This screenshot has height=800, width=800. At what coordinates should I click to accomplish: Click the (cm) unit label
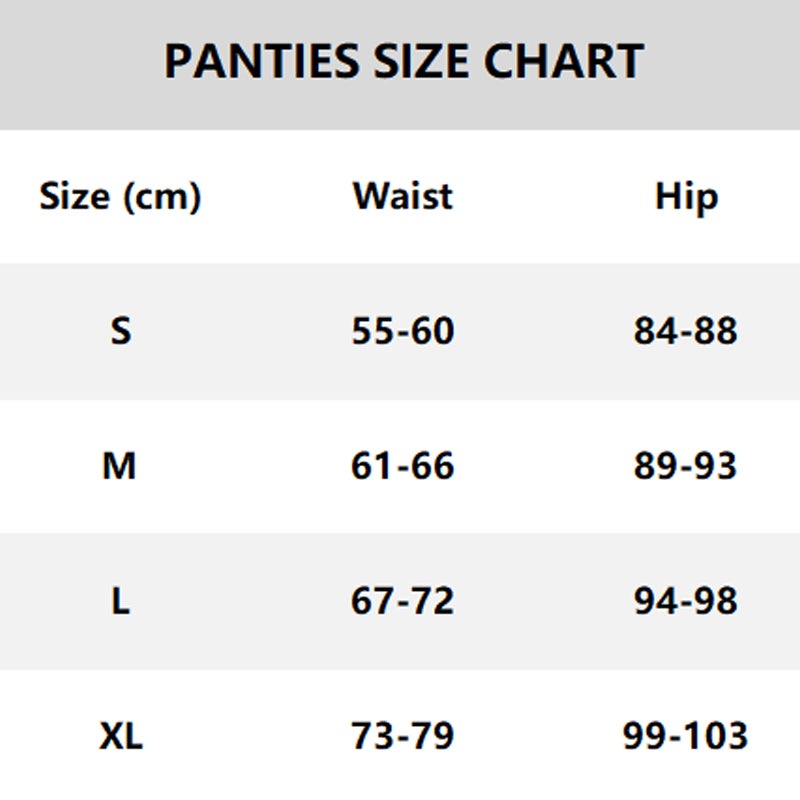point(161,196)
